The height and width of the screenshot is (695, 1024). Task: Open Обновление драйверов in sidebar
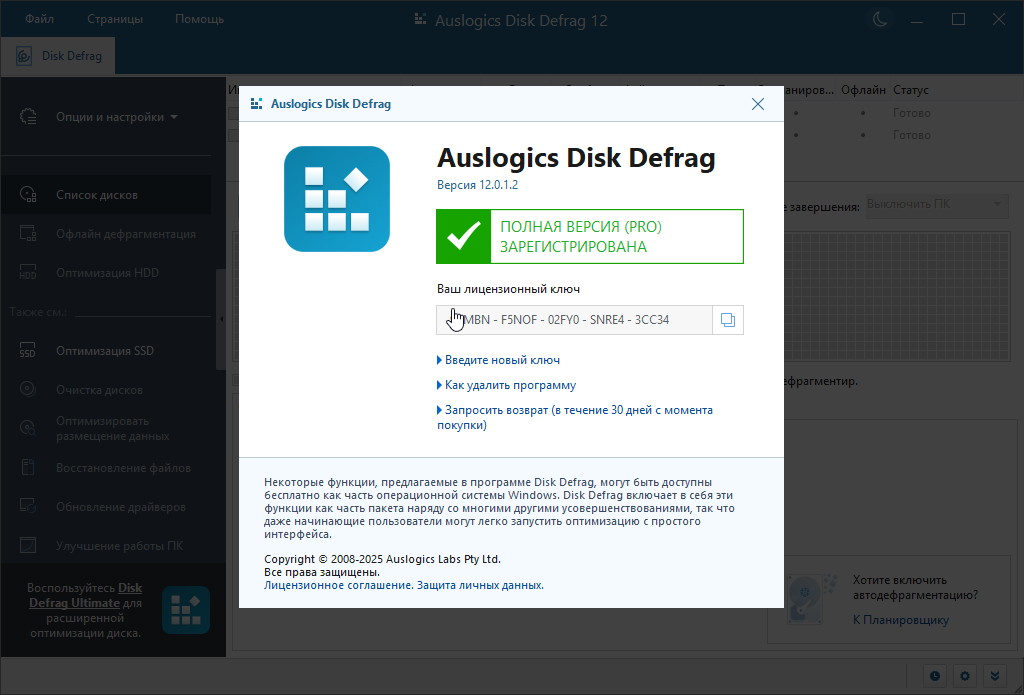coord(106,507)
